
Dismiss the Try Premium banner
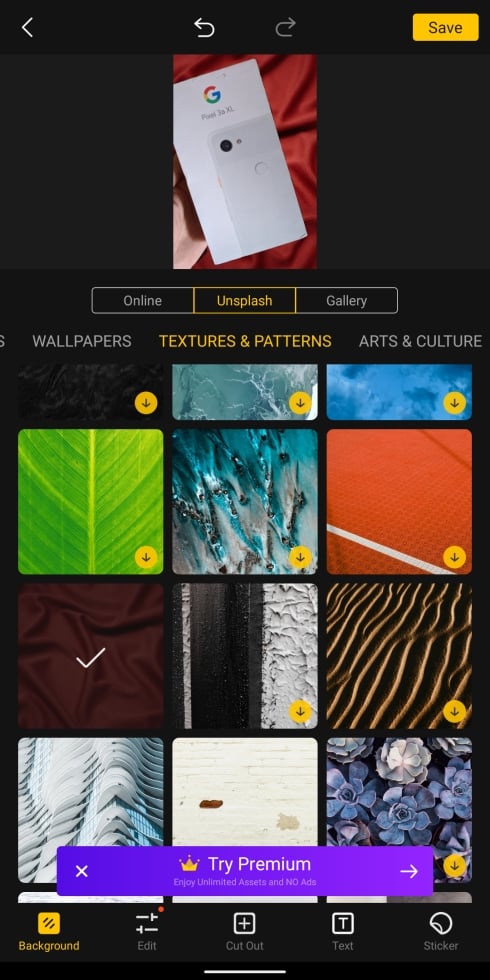tap(81, 871)
